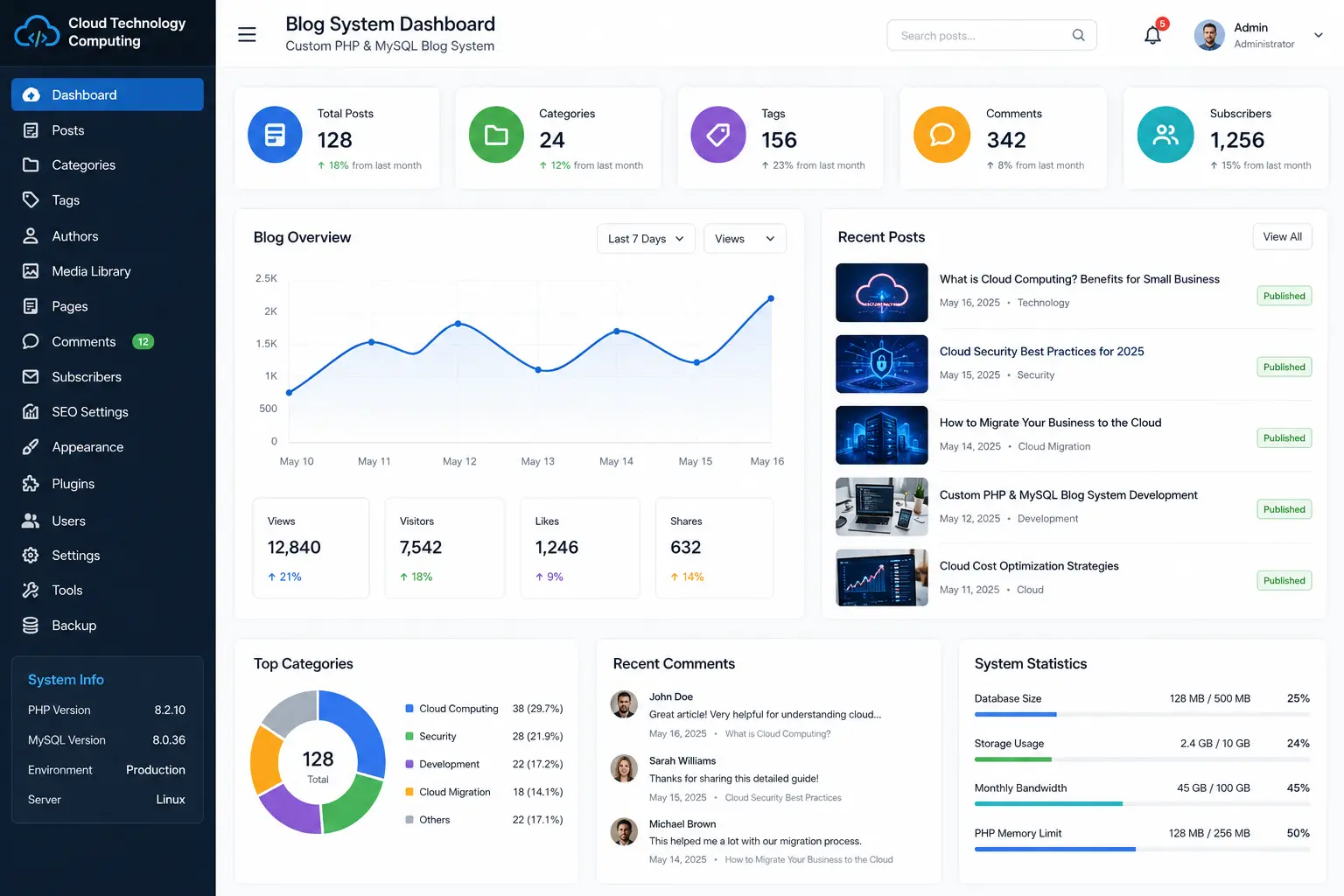This screenshot has width=1344, height=896.
Task: Click John Doe's comment avatar
Action: pyautogui.click(x=624, y=703)
